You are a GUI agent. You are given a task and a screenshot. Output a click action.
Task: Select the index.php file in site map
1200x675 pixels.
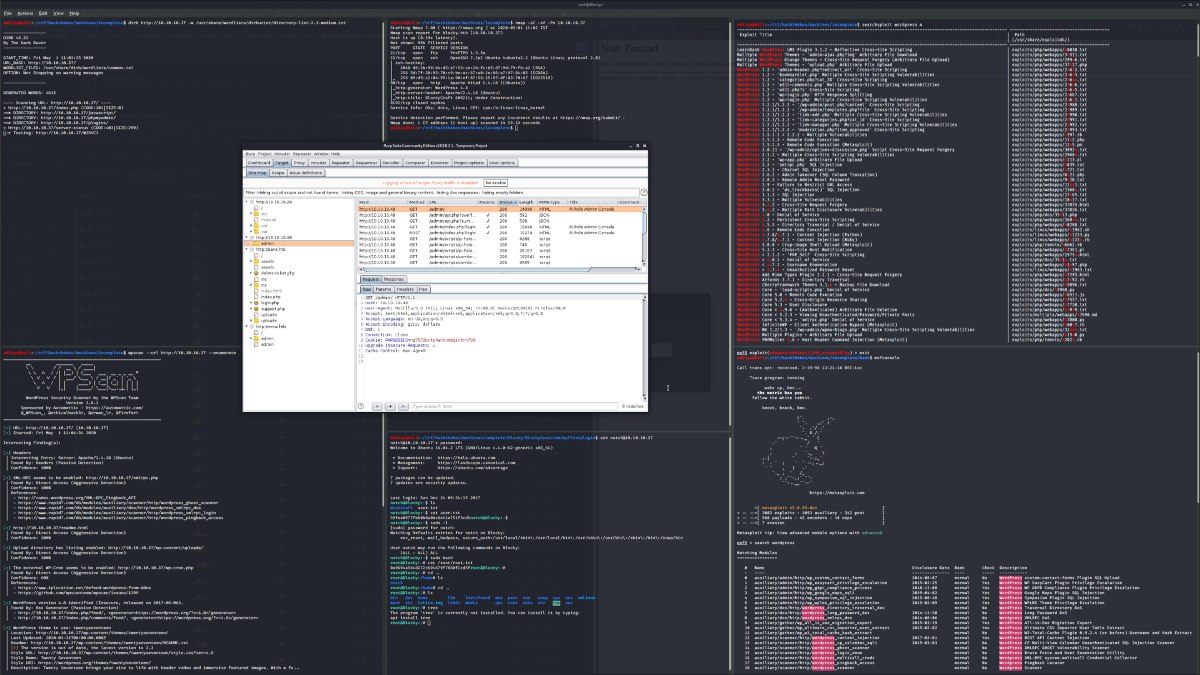[x=270, y=297]
